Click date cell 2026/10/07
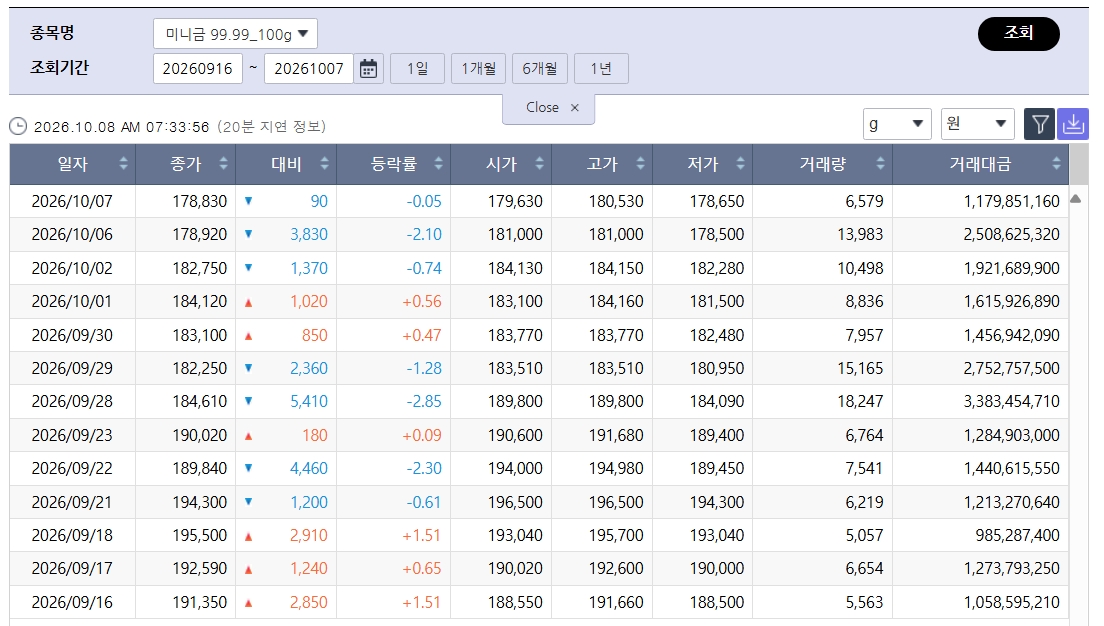 pos(72,201)
